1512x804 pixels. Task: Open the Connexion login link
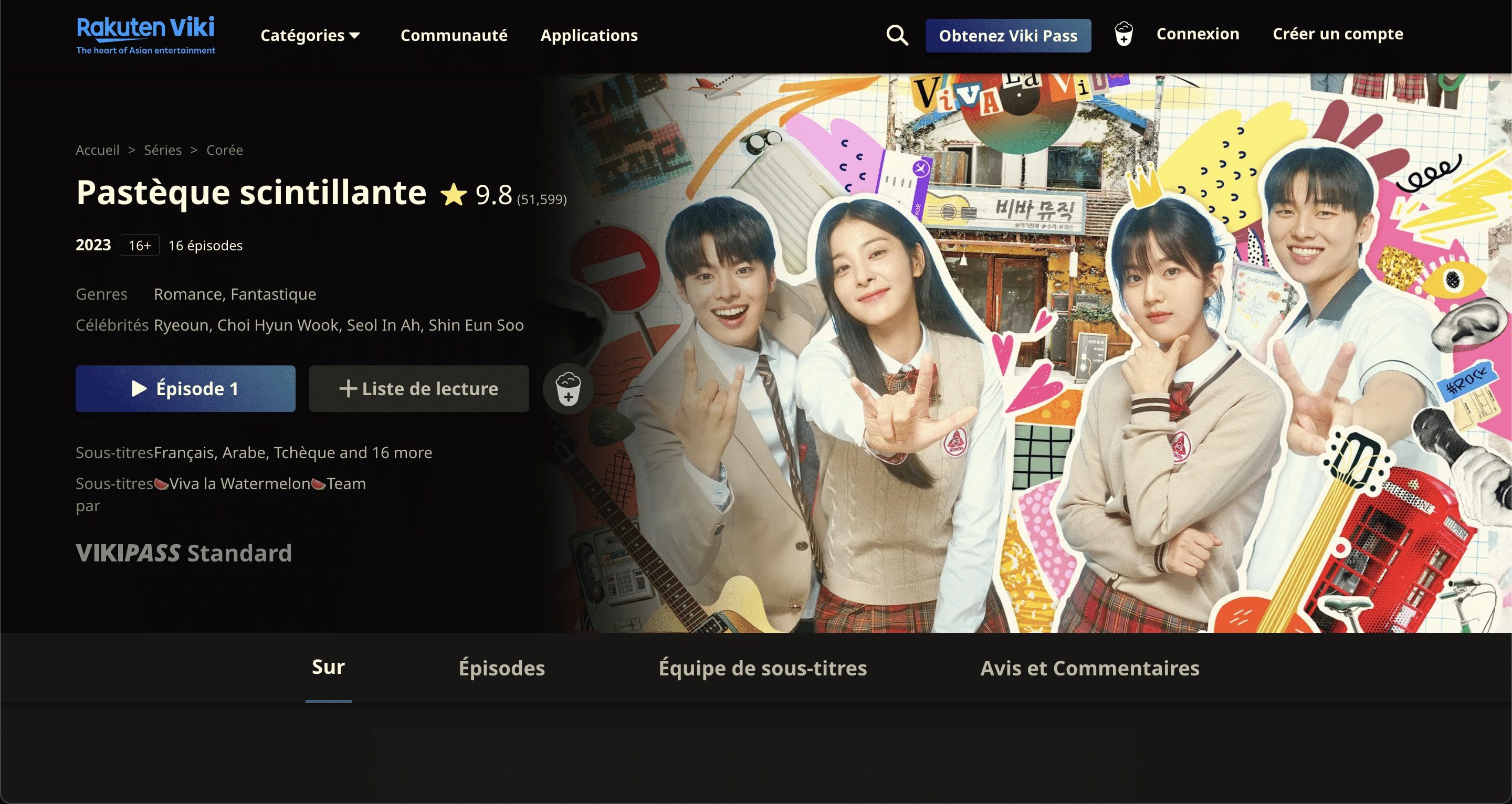(1198, 34)
